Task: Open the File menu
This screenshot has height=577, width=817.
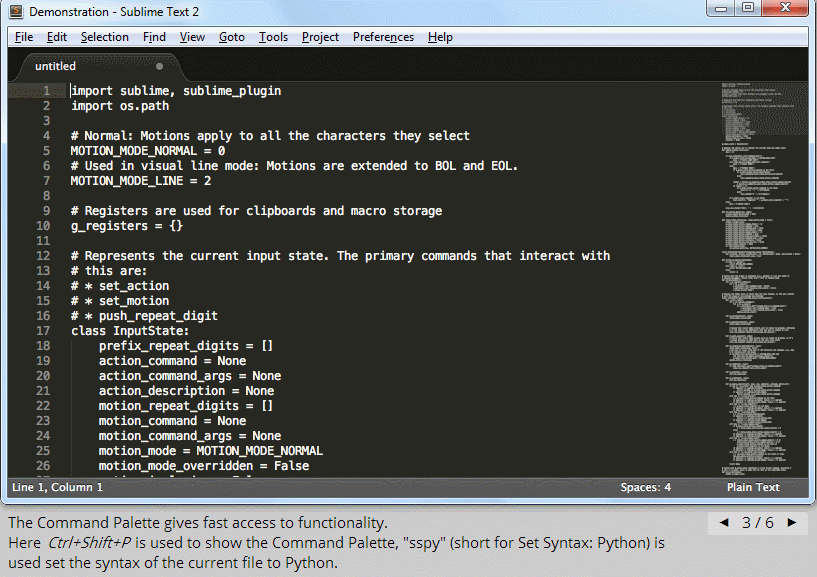Action: pos(24,37)
